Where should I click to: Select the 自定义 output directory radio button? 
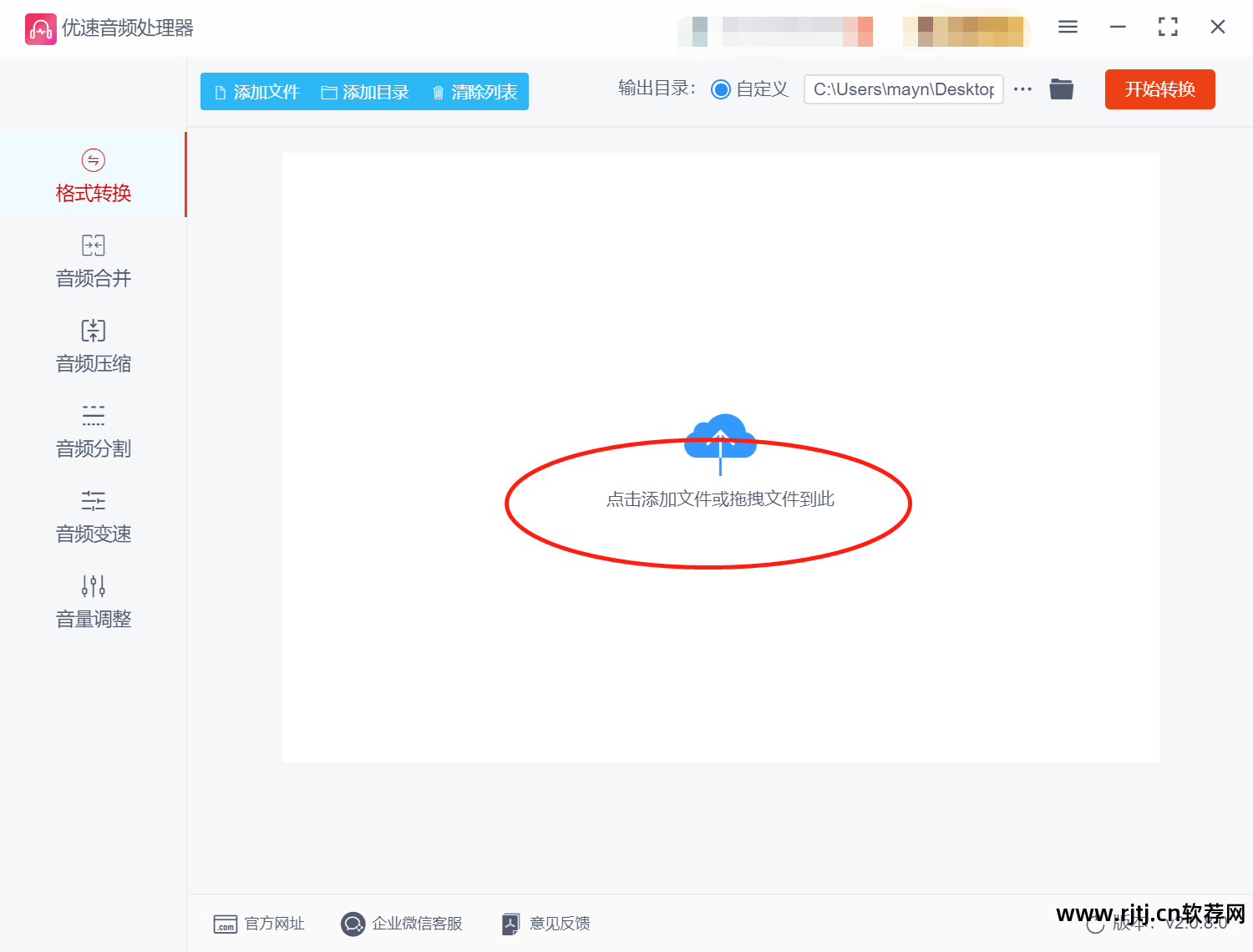click(x=721, y=89)
